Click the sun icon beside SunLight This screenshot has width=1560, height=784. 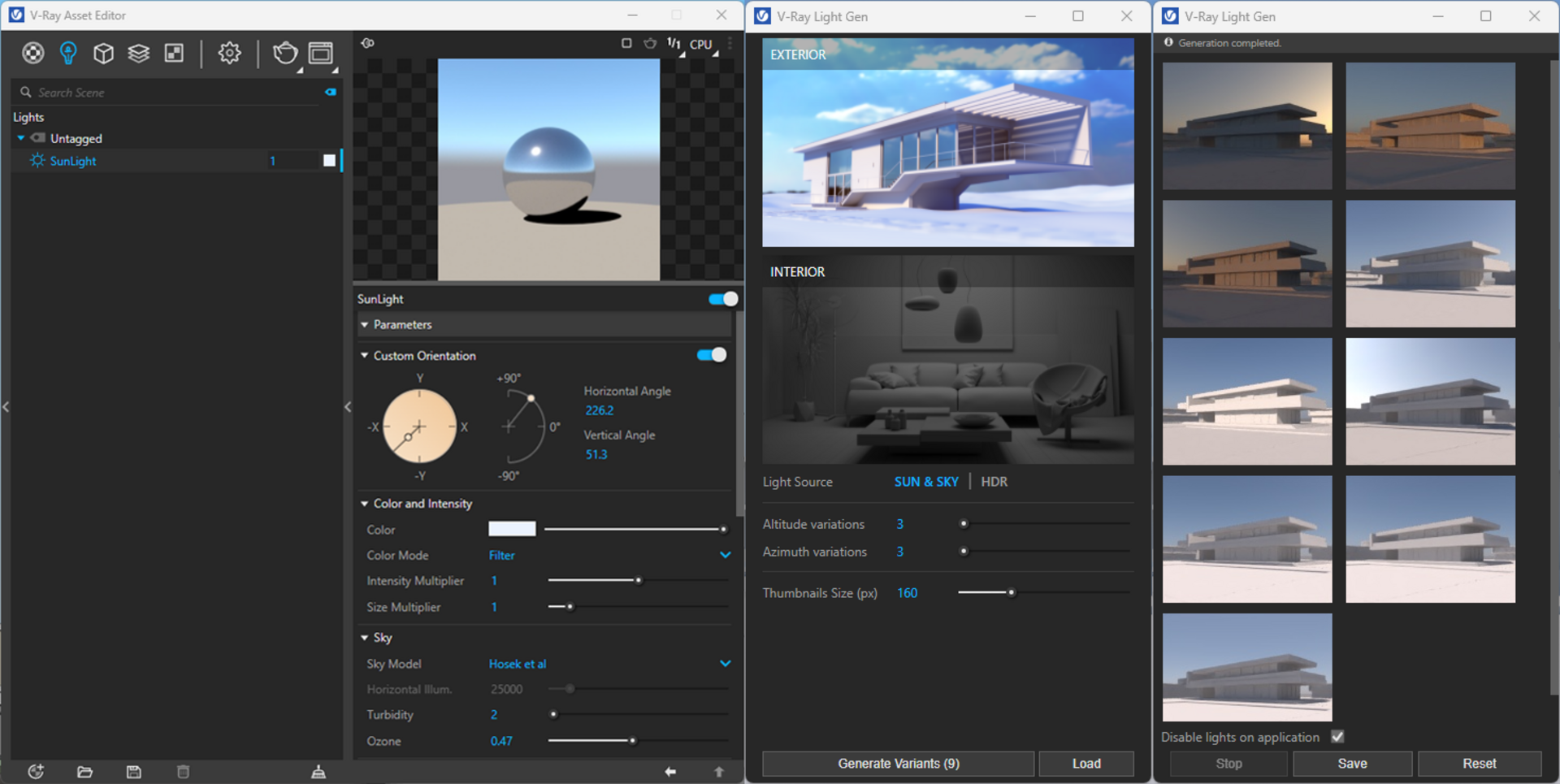[x=37, y=160]
